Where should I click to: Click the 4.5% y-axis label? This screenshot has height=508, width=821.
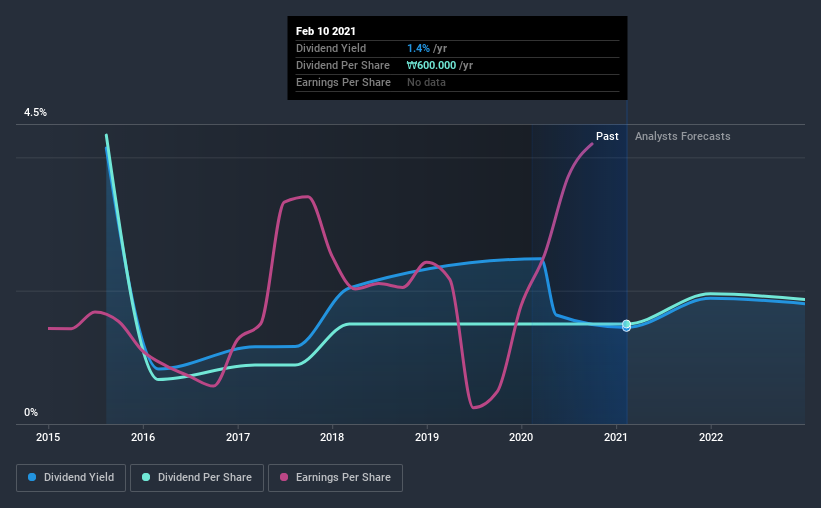pos(35,113)
